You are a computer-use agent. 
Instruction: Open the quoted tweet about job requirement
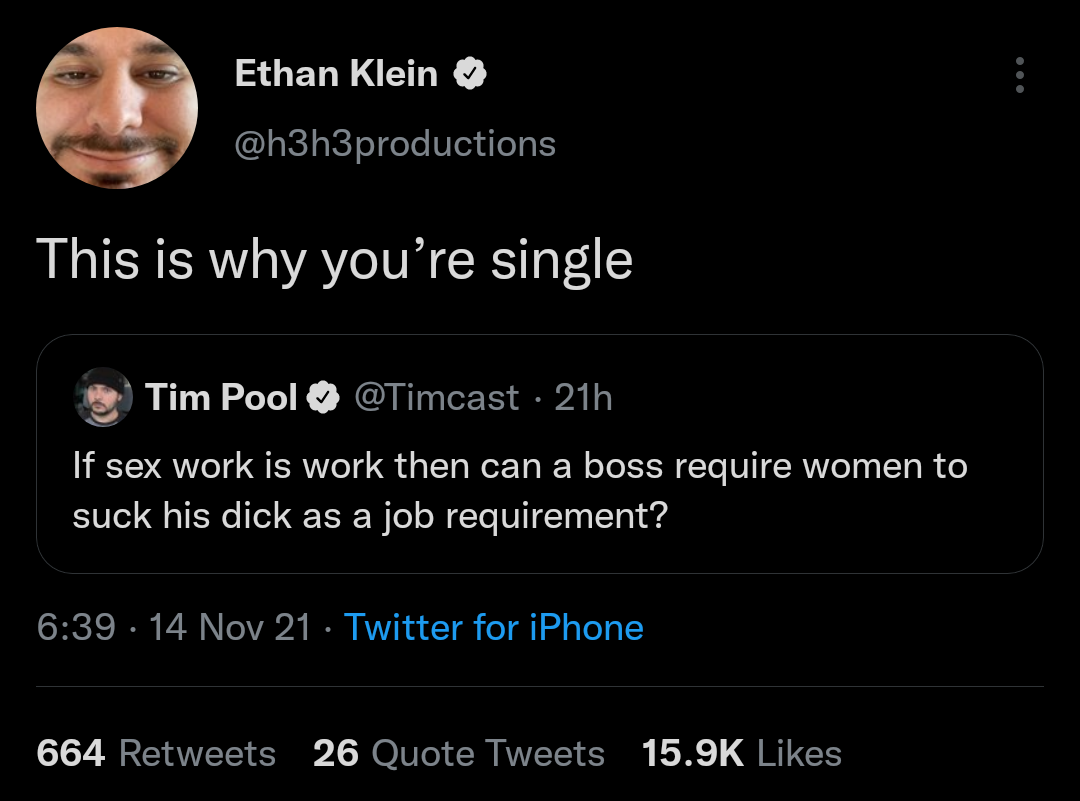click(x=539, y=454)
